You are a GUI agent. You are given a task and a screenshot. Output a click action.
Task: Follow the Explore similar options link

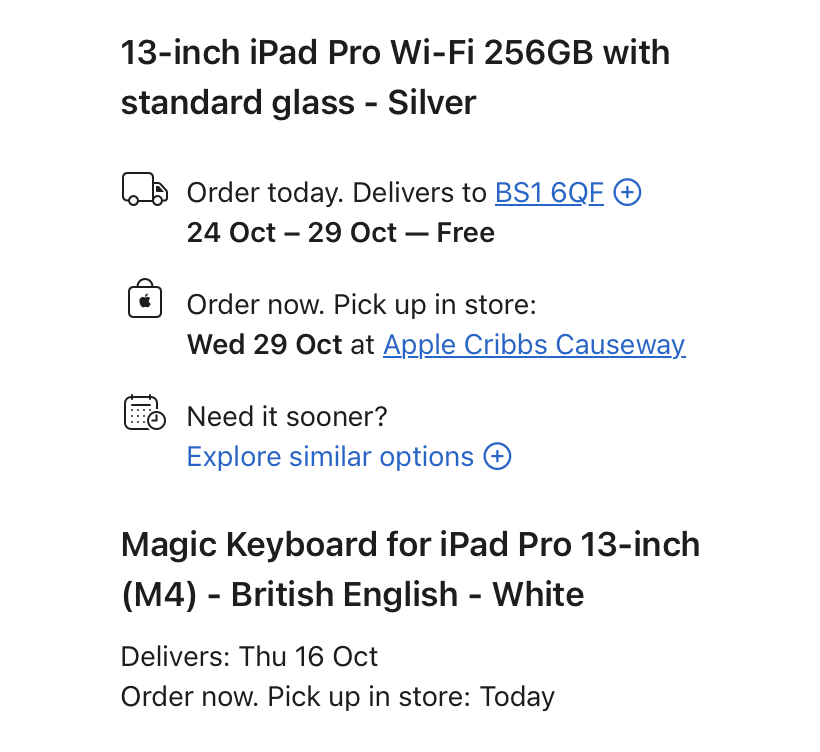tap(330, 457)
